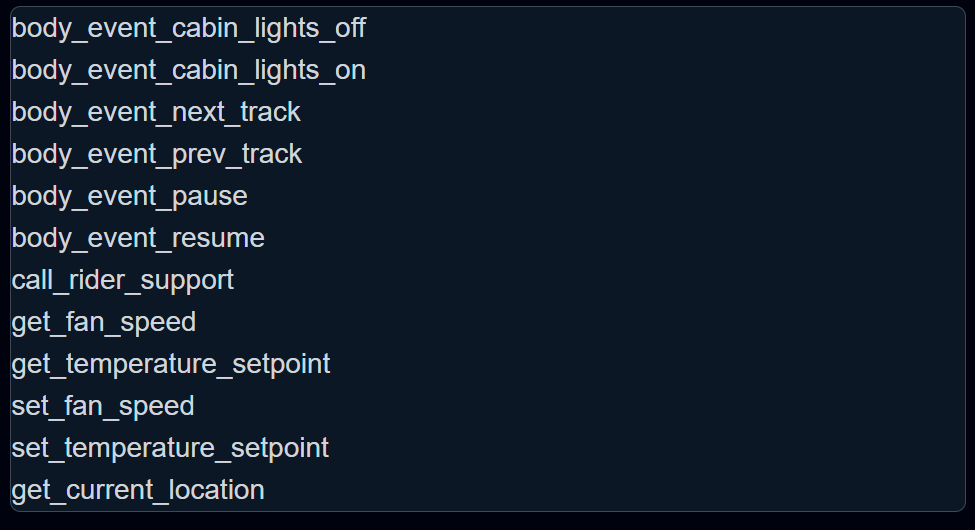Click the set_temperature_setpoint entry

170,448
